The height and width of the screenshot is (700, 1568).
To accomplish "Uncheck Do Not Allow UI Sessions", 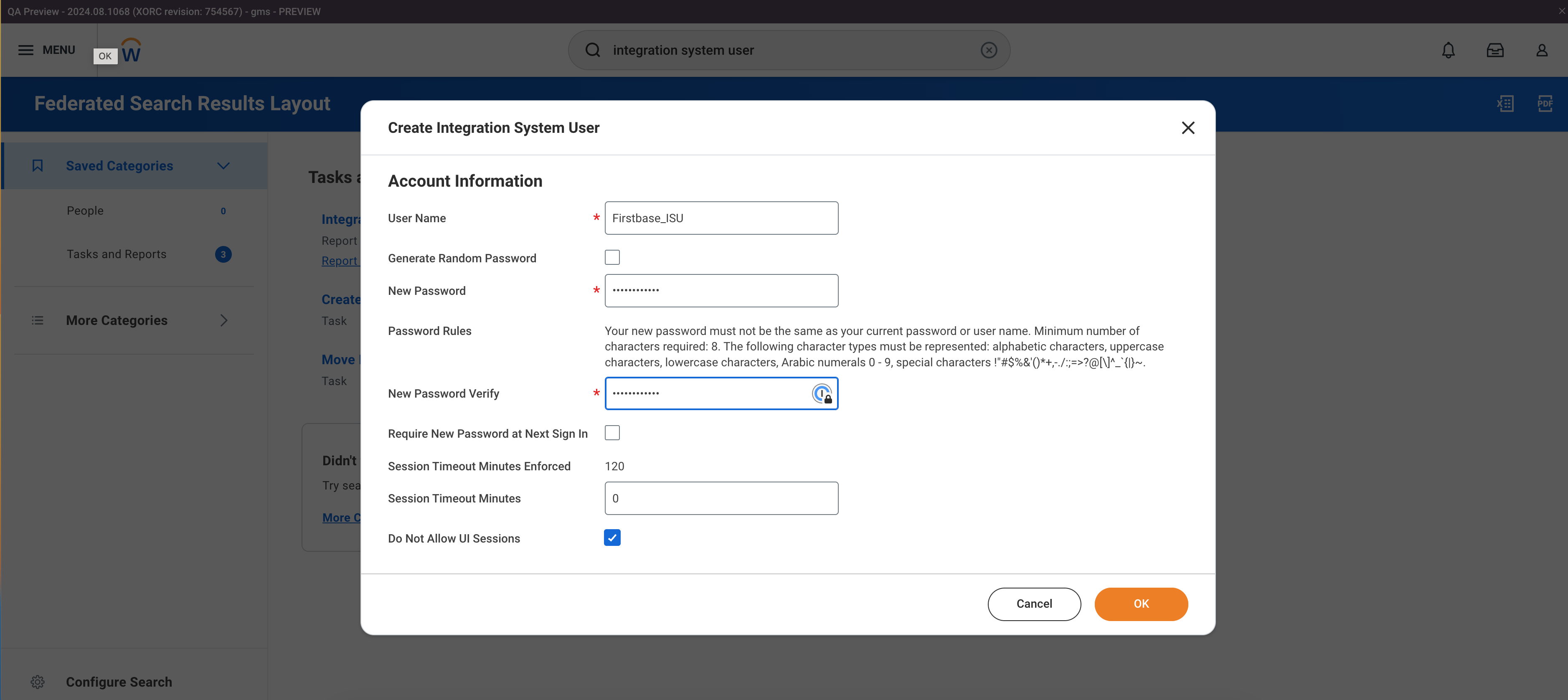I will point(612,538).
